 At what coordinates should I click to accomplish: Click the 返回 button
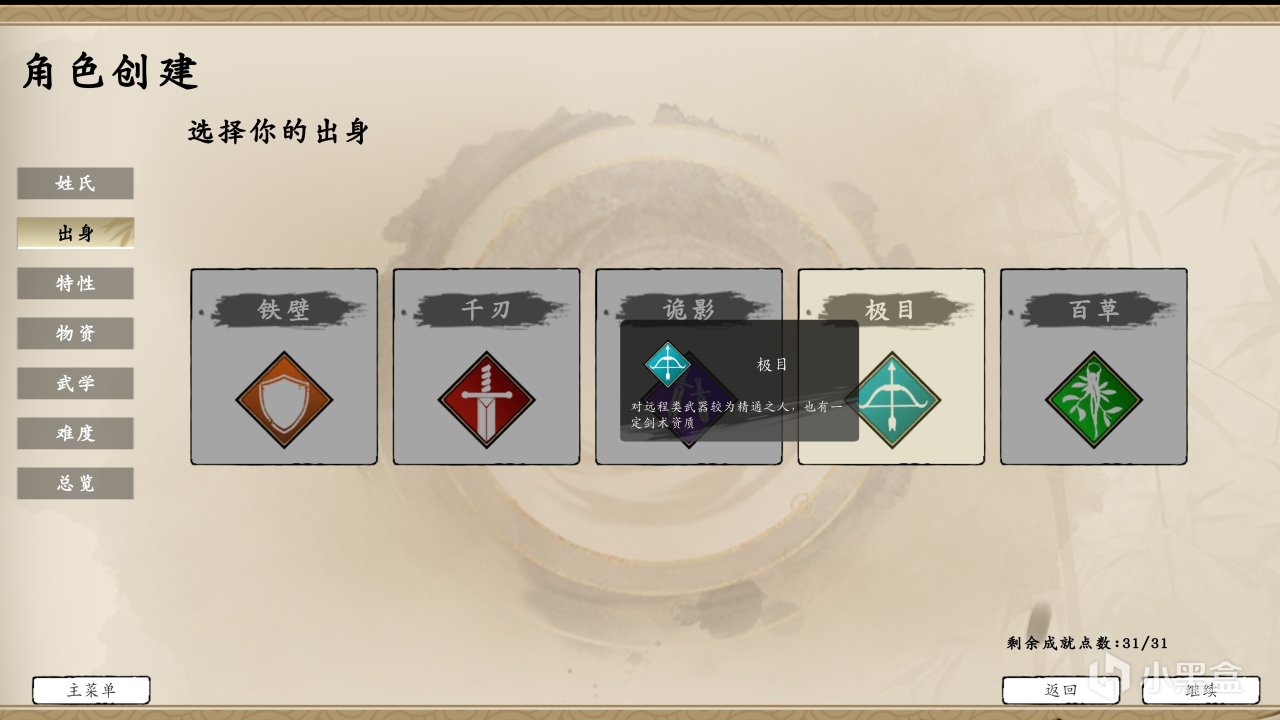(1061, 690)
